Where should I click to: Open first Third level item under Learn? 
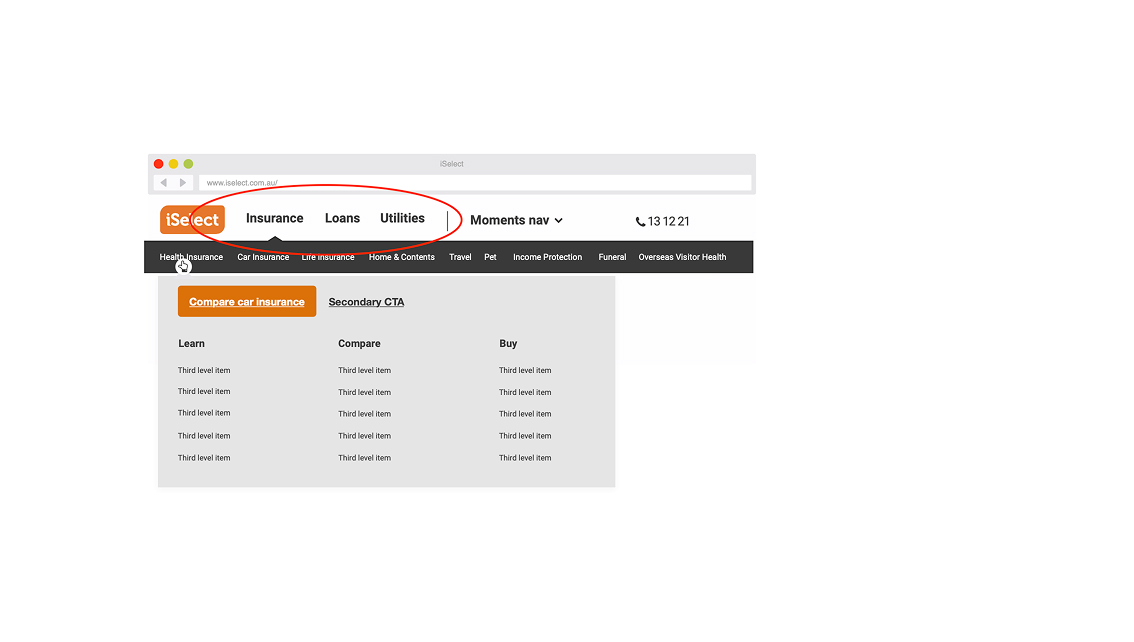(x=204, y=370)
